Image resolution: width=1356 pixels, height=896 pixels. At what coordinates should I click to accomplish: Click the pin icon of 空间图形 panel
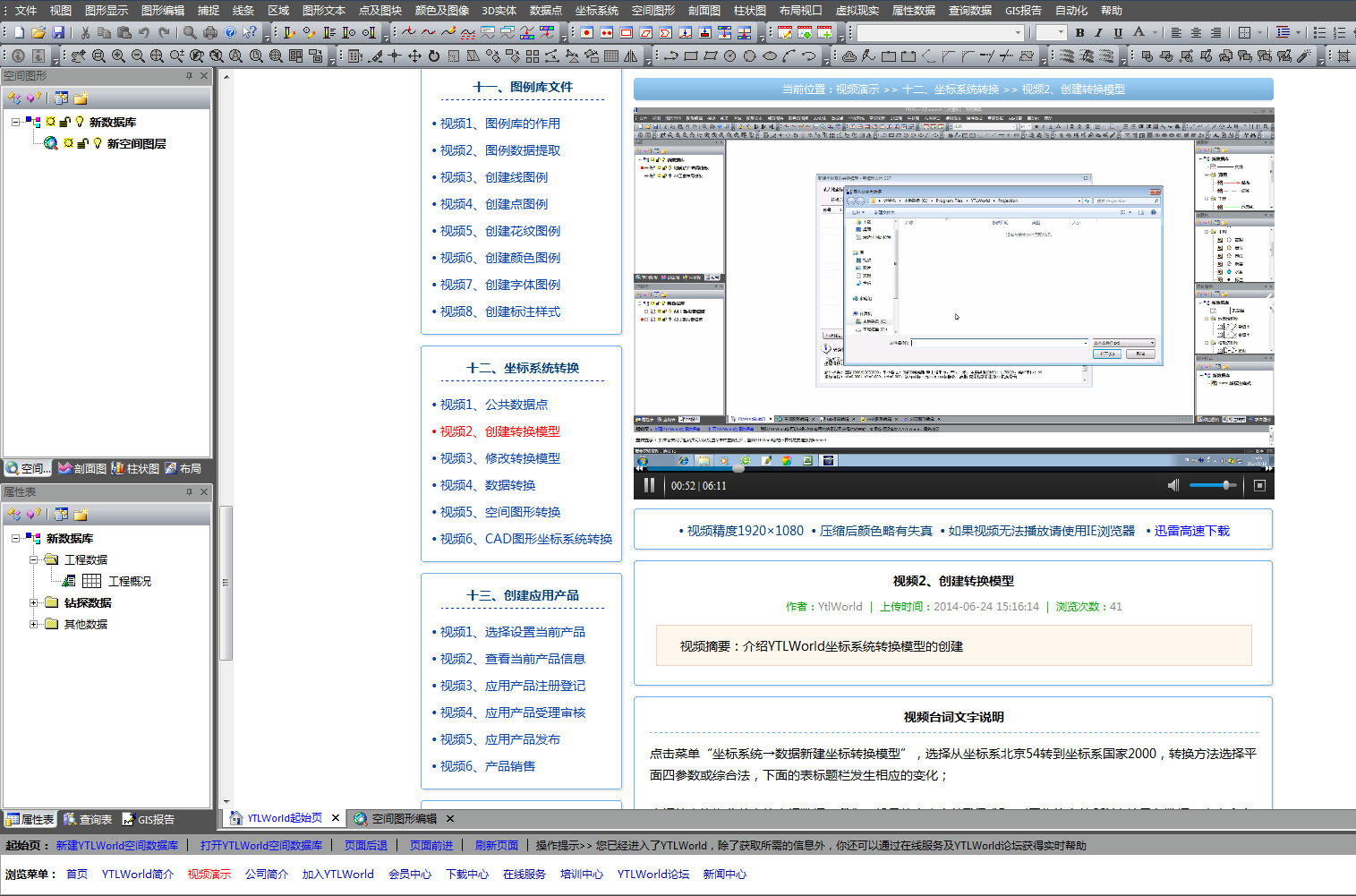(x=189, y=76)
